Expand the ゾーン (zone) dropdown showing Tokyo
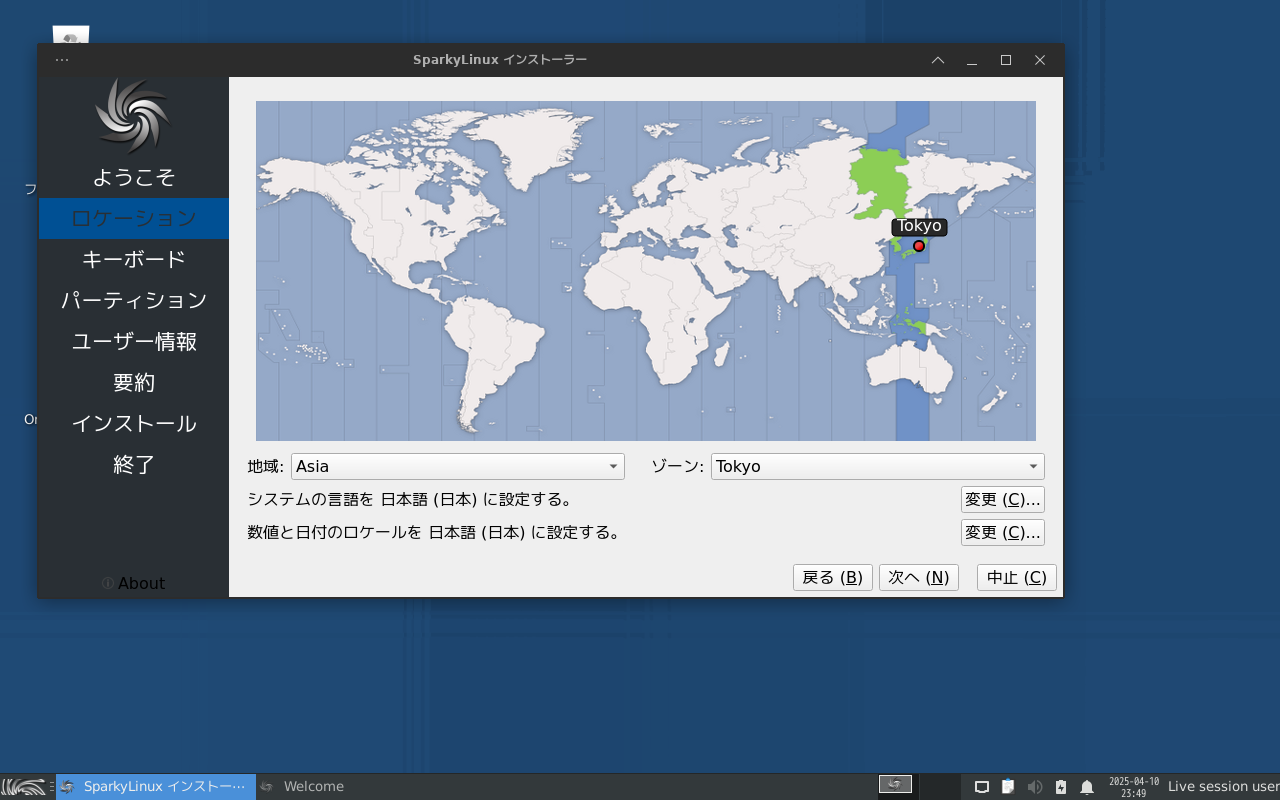The width and height of the screenshot is (1280, 800). pyautogui.click(x=878, y=466)
